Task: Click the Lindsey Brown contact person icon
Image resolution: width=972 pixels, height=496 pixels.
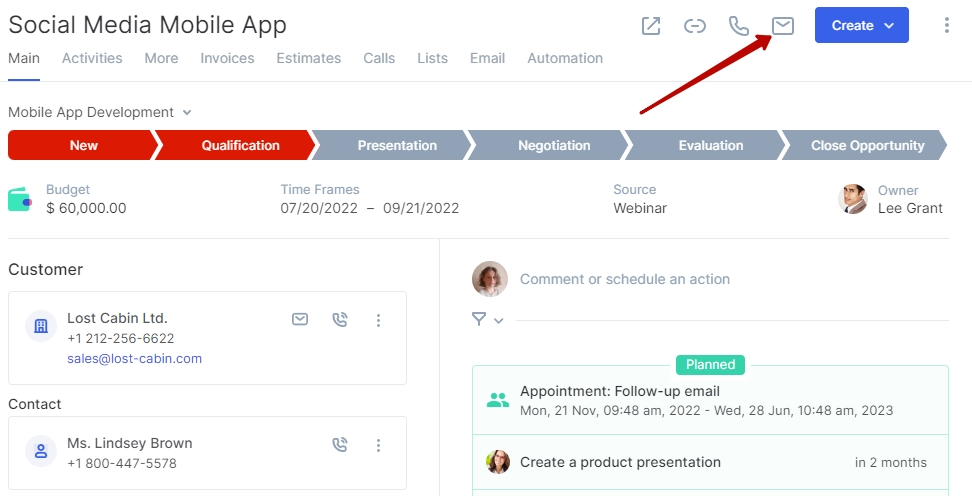Action: pos(41,451)
